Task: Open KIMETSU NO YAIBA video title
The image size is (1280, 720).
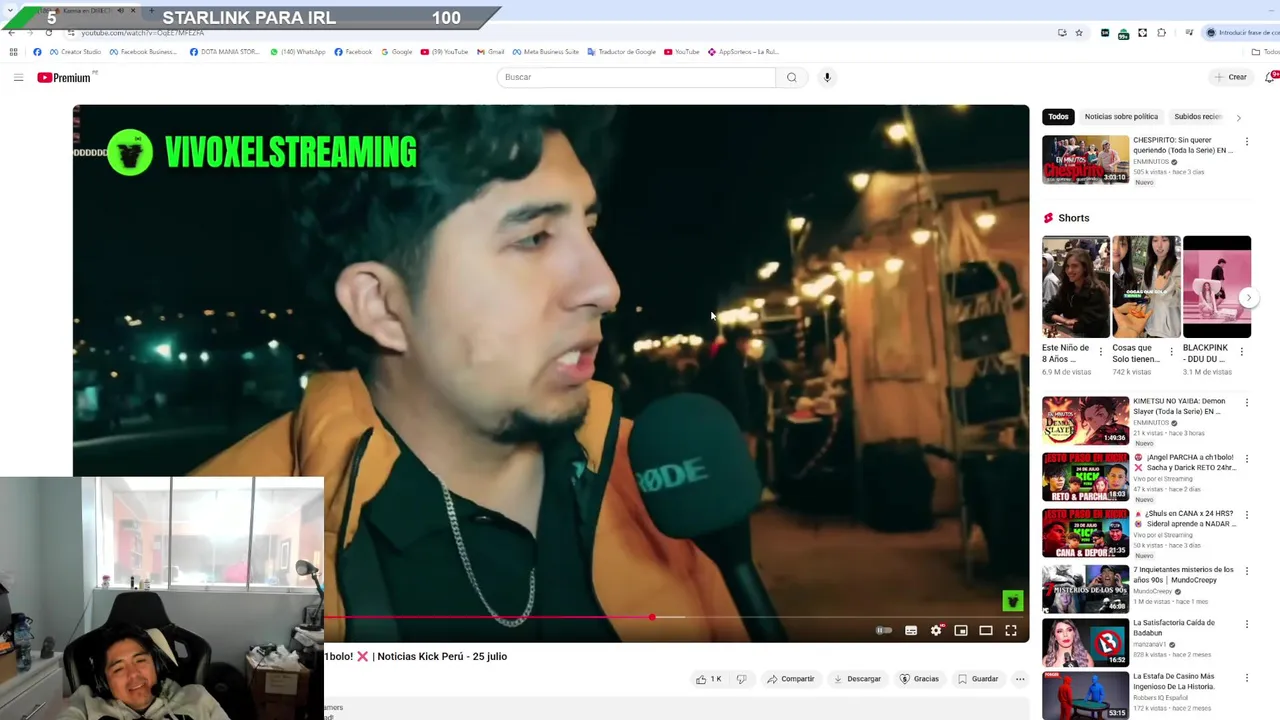Action: (x=1179, y=406)
